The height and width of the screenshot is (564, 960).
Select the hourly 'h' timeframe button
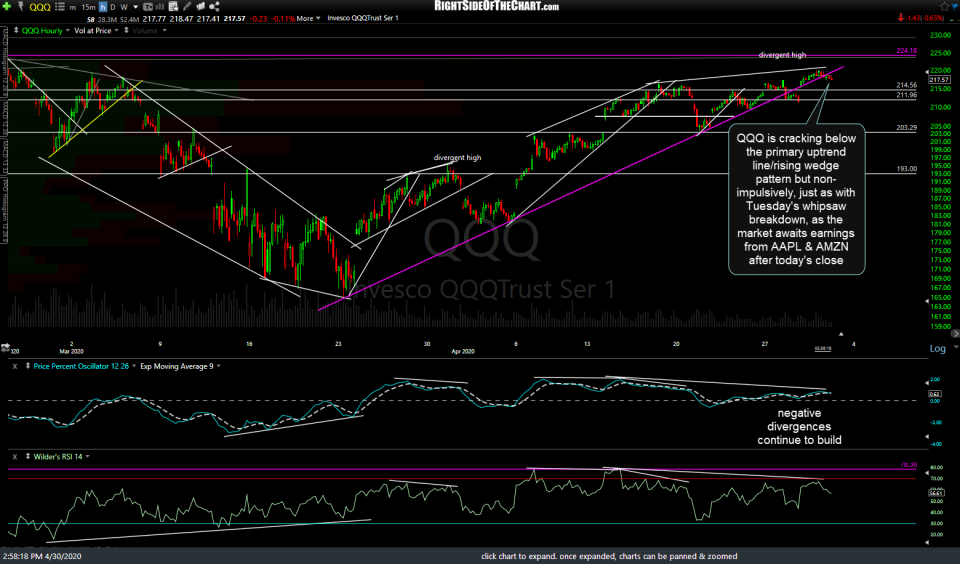click(x=103, y=7)
